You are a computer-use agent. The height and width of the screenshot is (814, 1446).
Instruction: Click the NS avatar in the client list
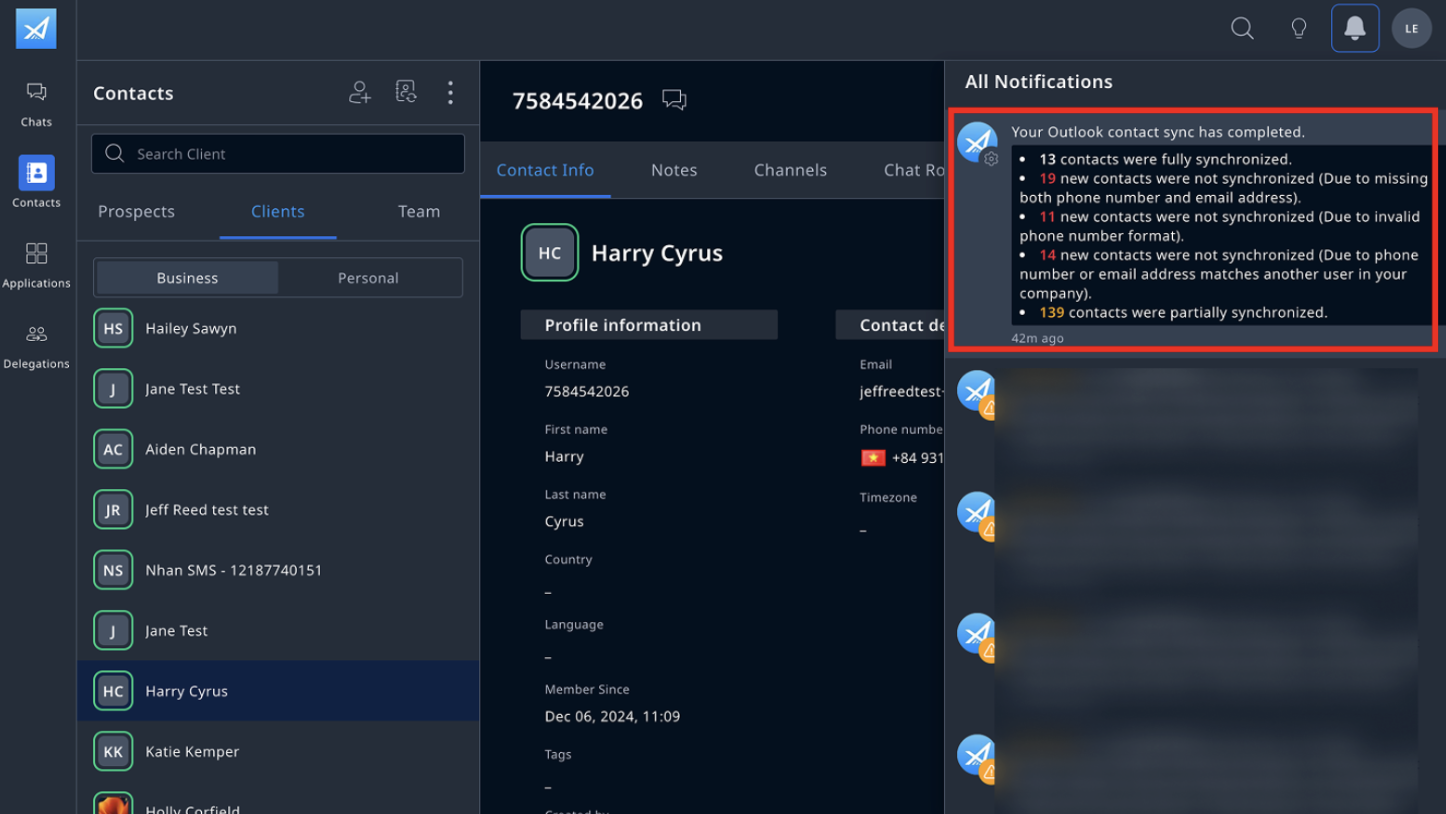click(x=113, y=570)
